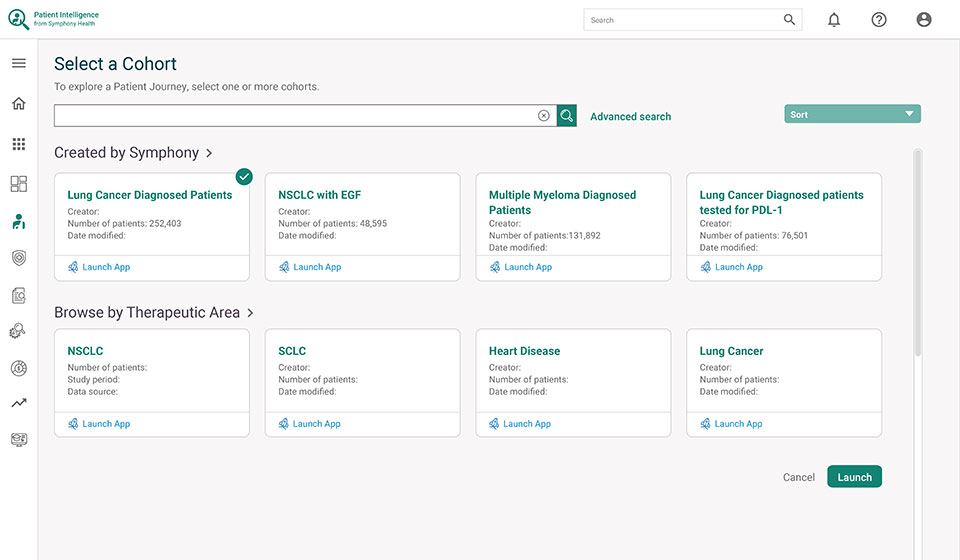Select Lung Cancer Diagnosed patients tested for PDL-1 title
This screenshot has width=960, height=560.
[x=781, y=202]
